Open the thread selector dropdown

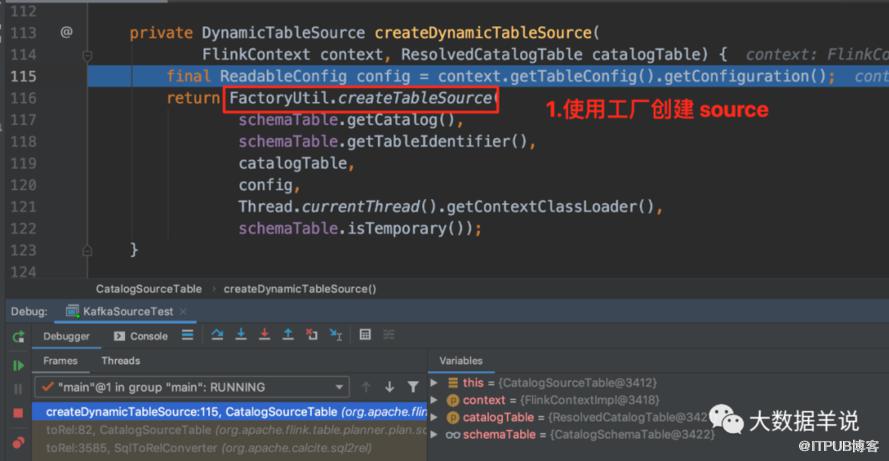192,387
